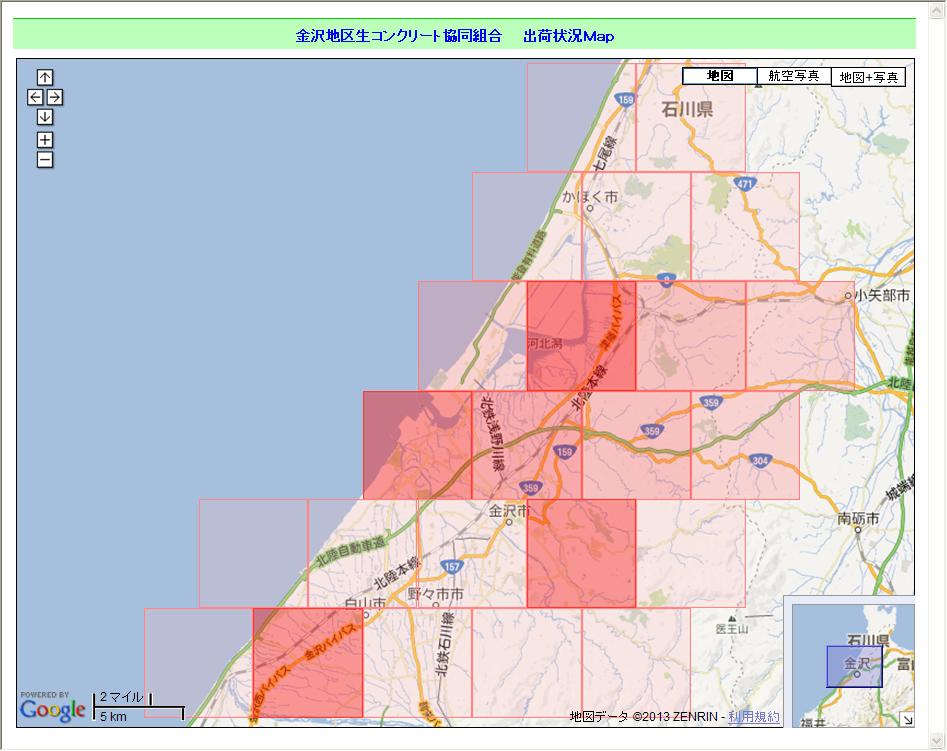Click the dark red tile on 金沢バイパス
Screen dimensions: 947x751
click(308, 662)
